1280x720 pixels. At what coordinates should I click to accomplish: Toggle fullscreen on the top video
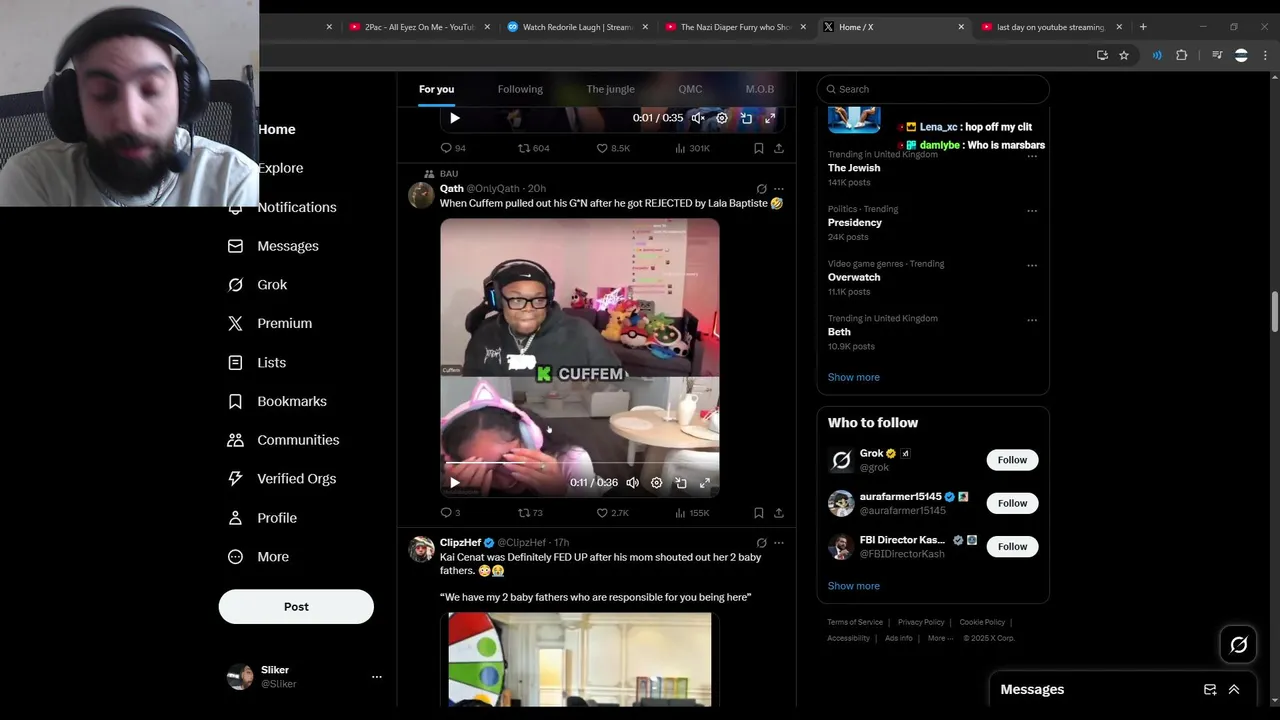[x=770, y=118]
